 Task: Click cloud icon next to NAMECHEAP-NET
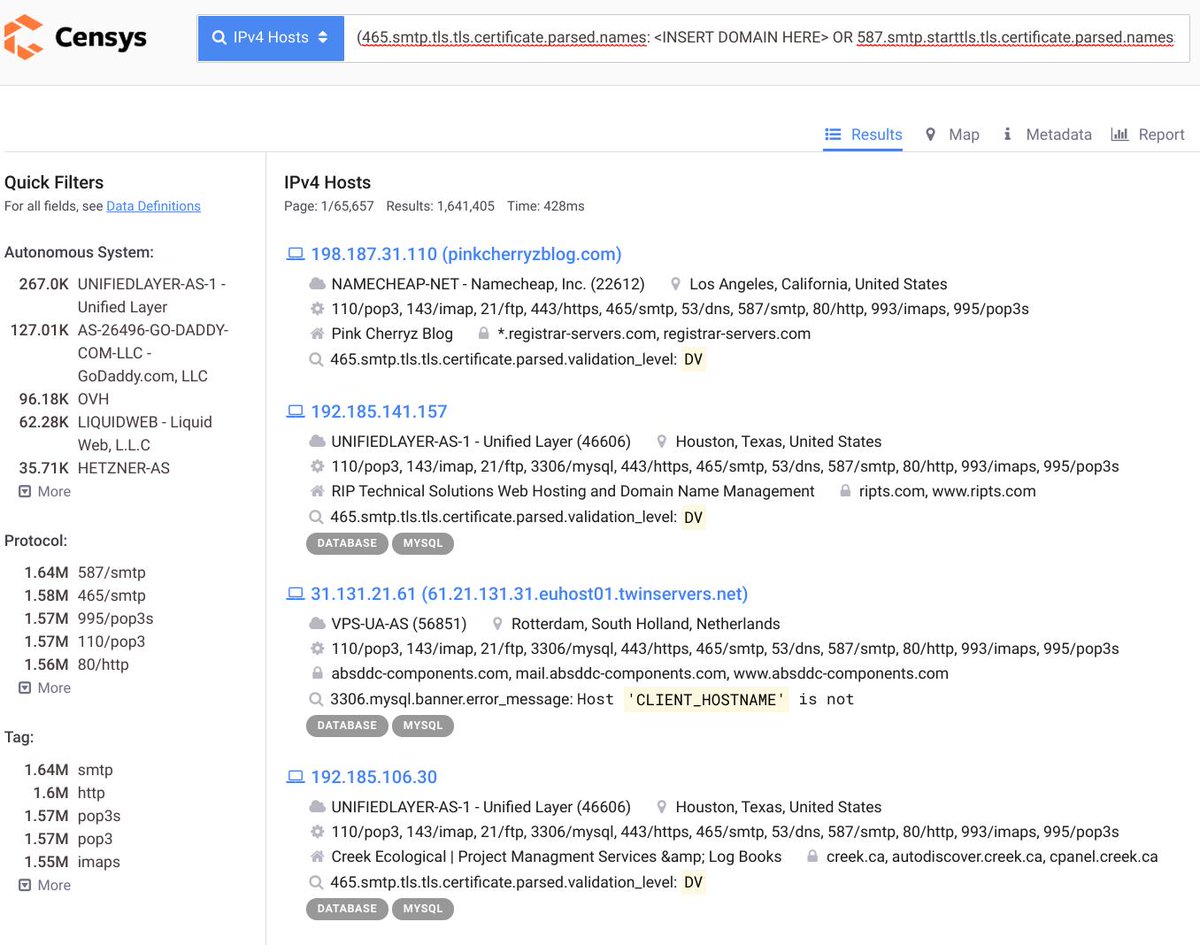[317, 284]
